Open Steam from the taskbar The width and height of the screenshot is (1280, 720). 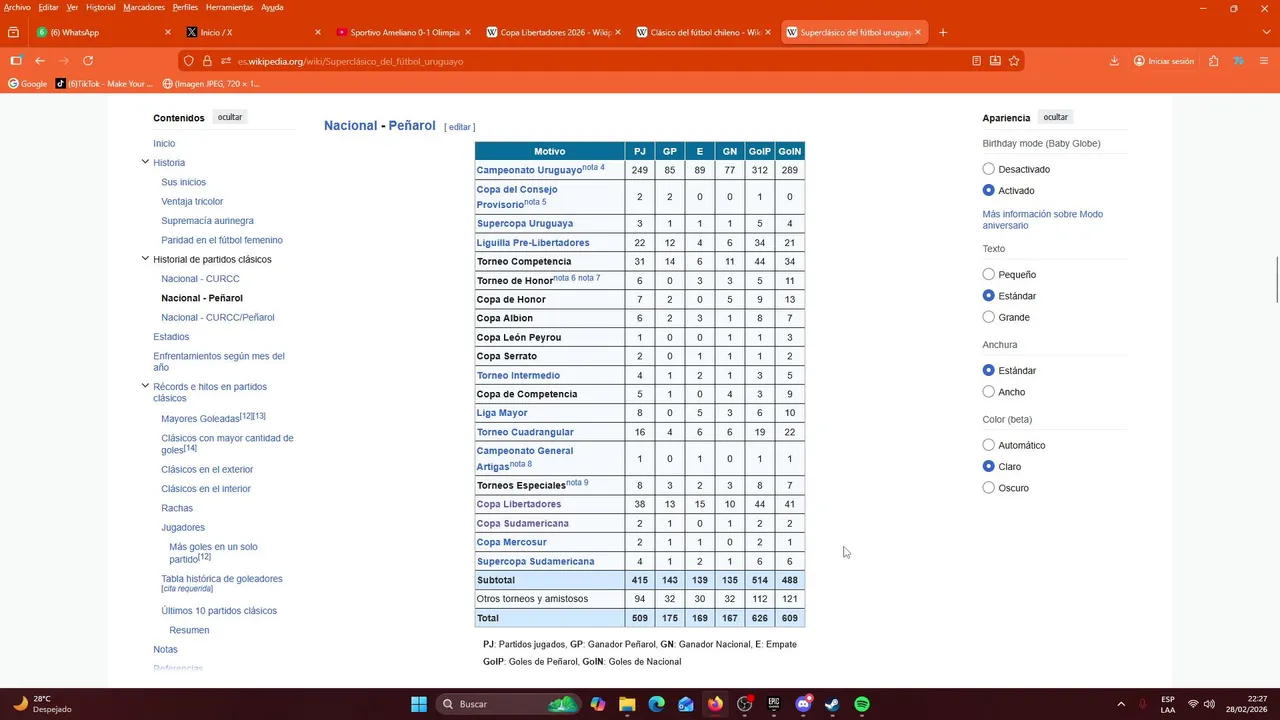(832, 704)
